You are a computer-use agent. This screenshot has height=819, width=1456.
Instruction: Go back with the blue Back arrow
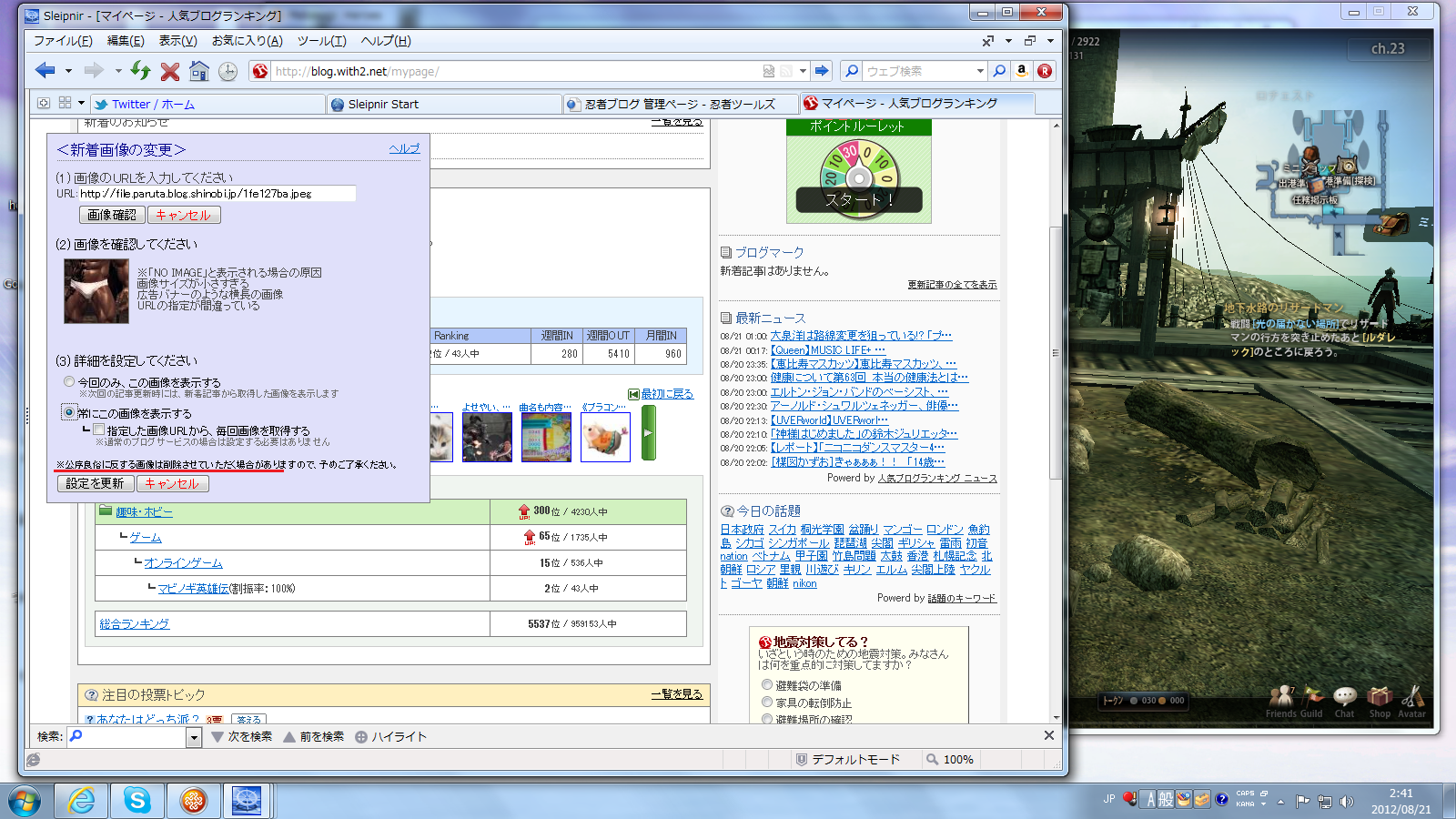(45, 70)
